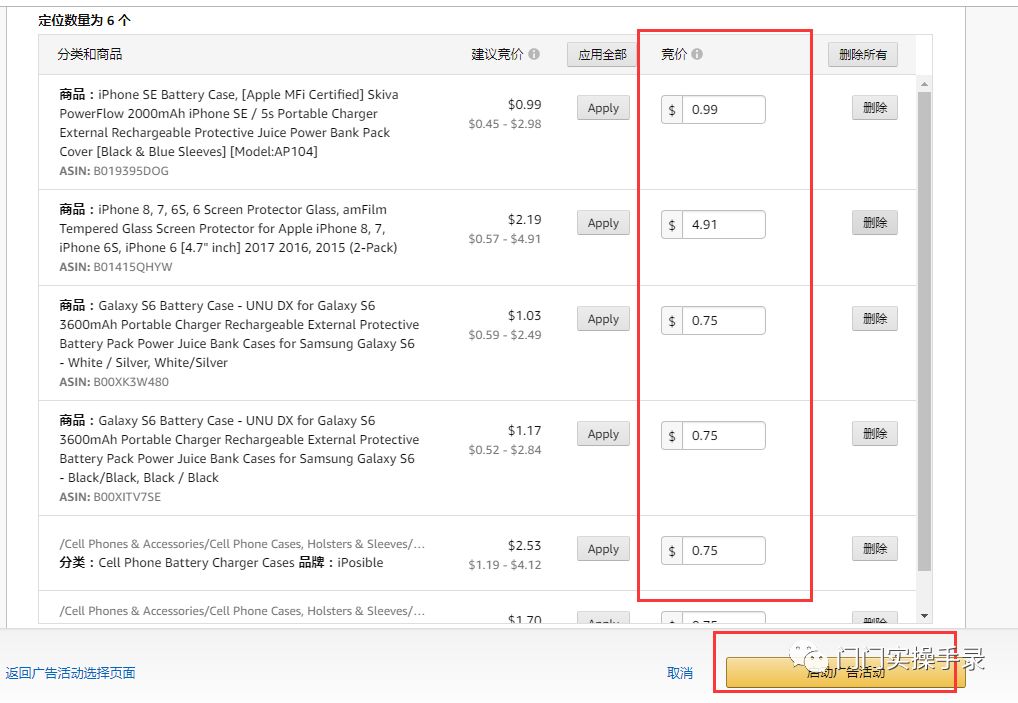Image resolution: width=1018 pixels, height=703 pixels.
Task: Click the 返回广告活动选择页面 link
Action: [70, 673]
